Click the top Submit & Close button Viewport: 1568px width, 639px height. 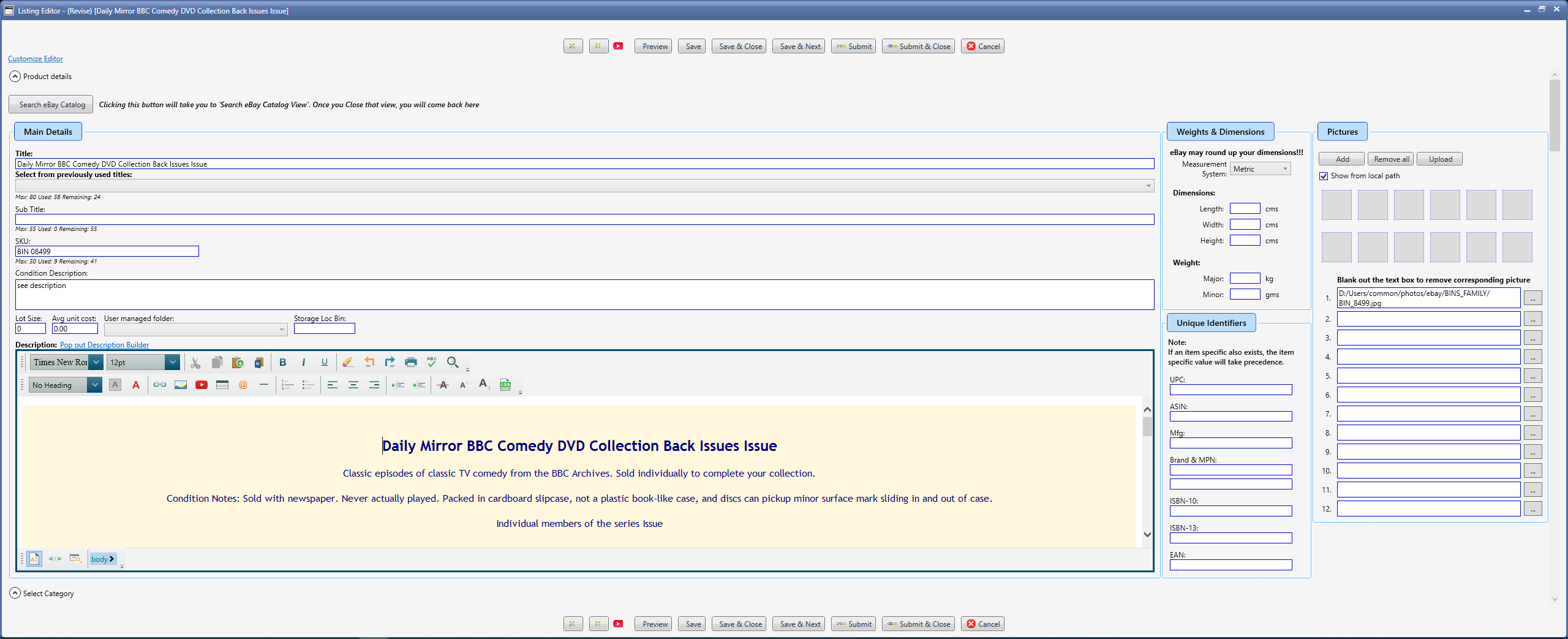[919, 46]
